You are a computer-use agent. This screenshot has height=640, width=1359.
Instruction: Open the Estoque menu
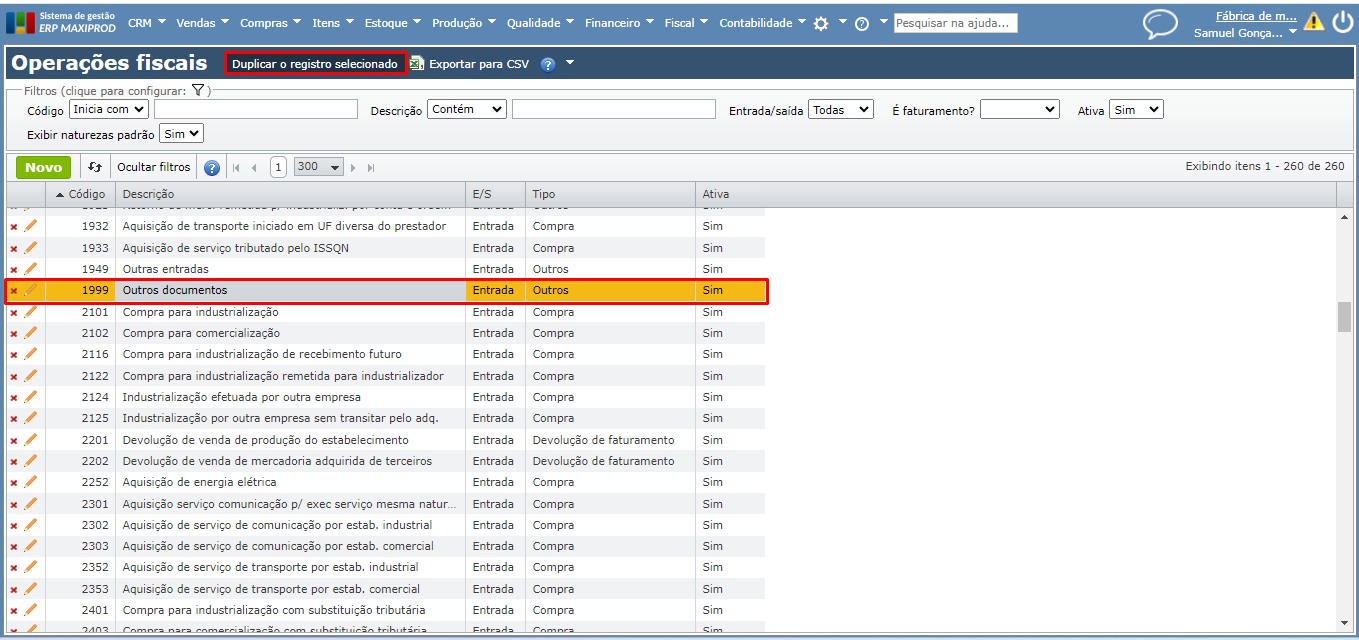coord(394,23)
